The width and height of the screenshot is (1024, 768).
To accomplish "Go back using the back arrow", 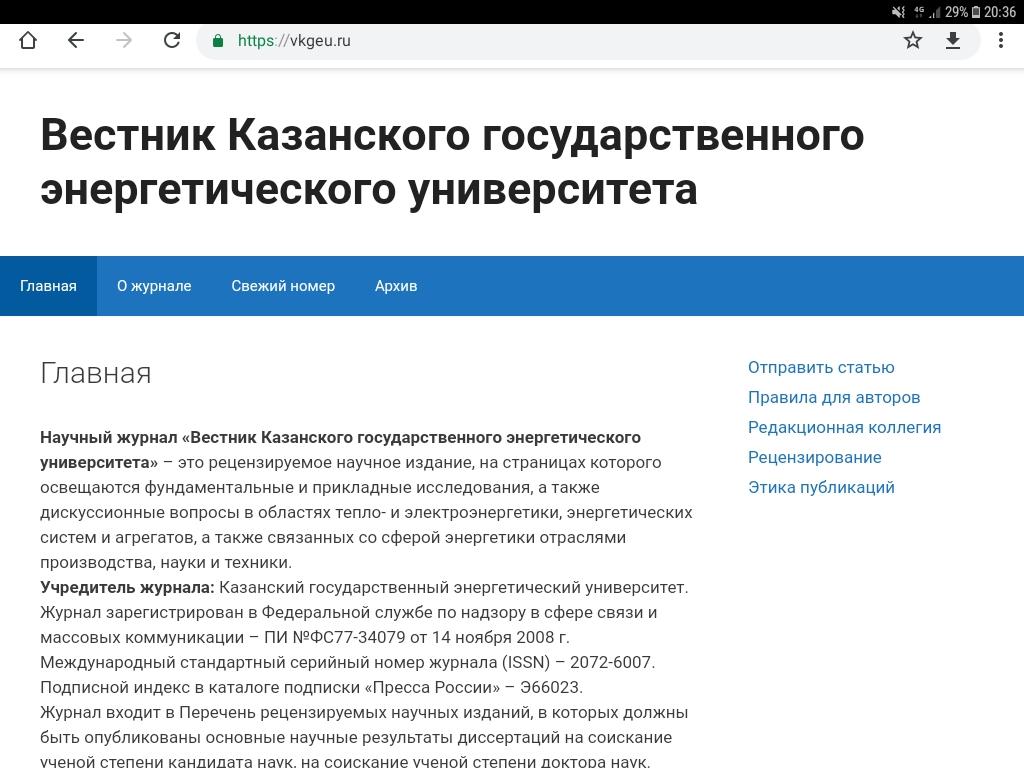I will 76,41.
